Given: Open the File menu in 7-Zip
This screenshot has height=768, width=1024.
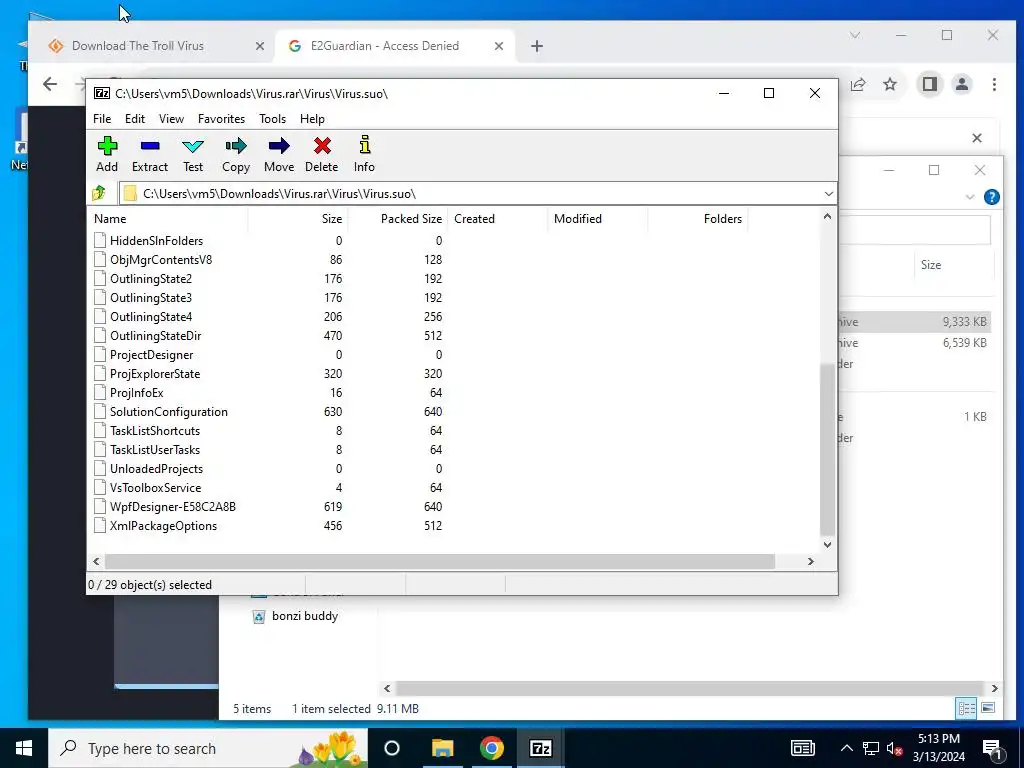Looking at the screenshot, I should coord(102,119).
